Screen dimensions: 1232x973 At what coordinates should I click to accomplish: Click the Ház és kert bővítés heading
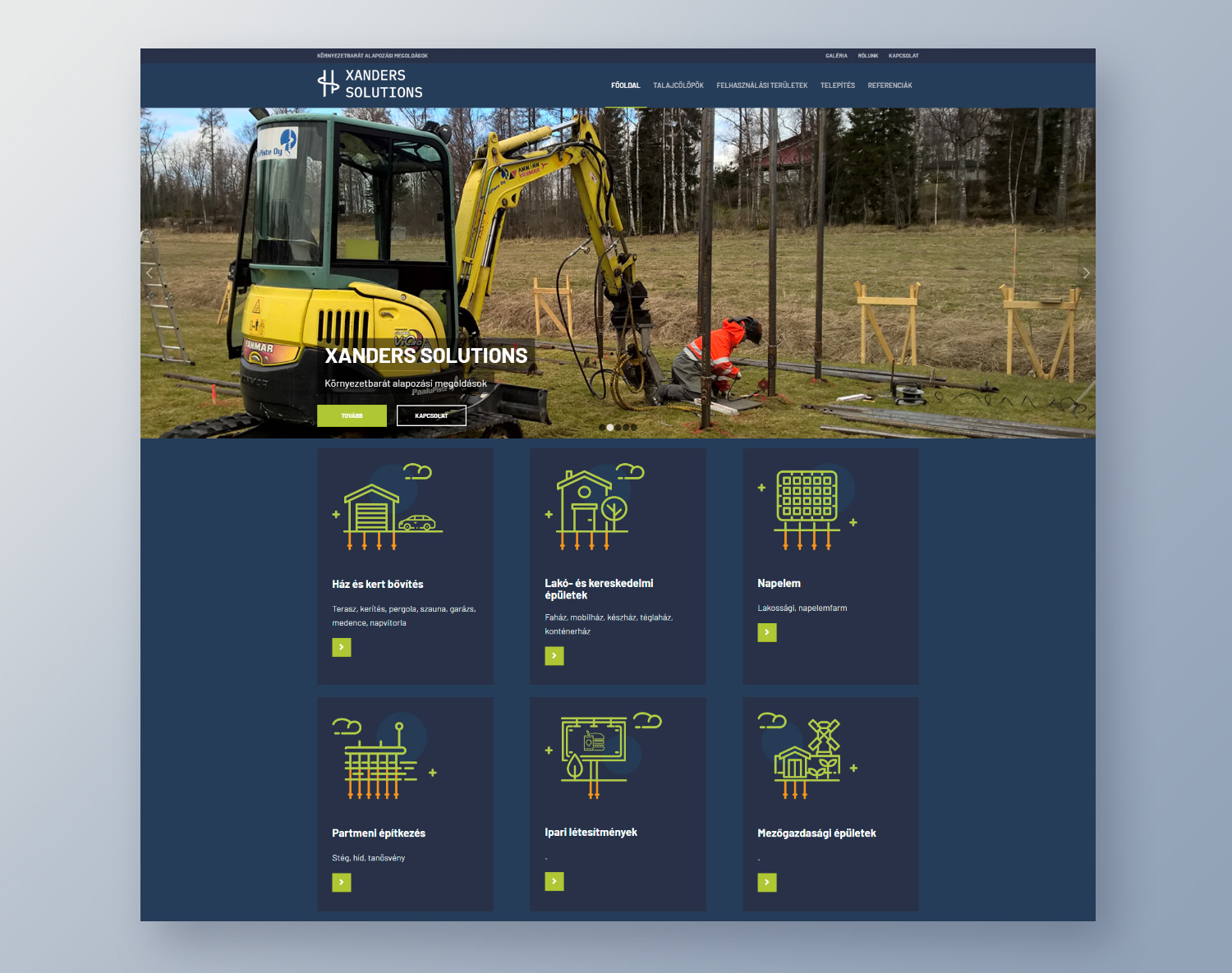point(378,585)
